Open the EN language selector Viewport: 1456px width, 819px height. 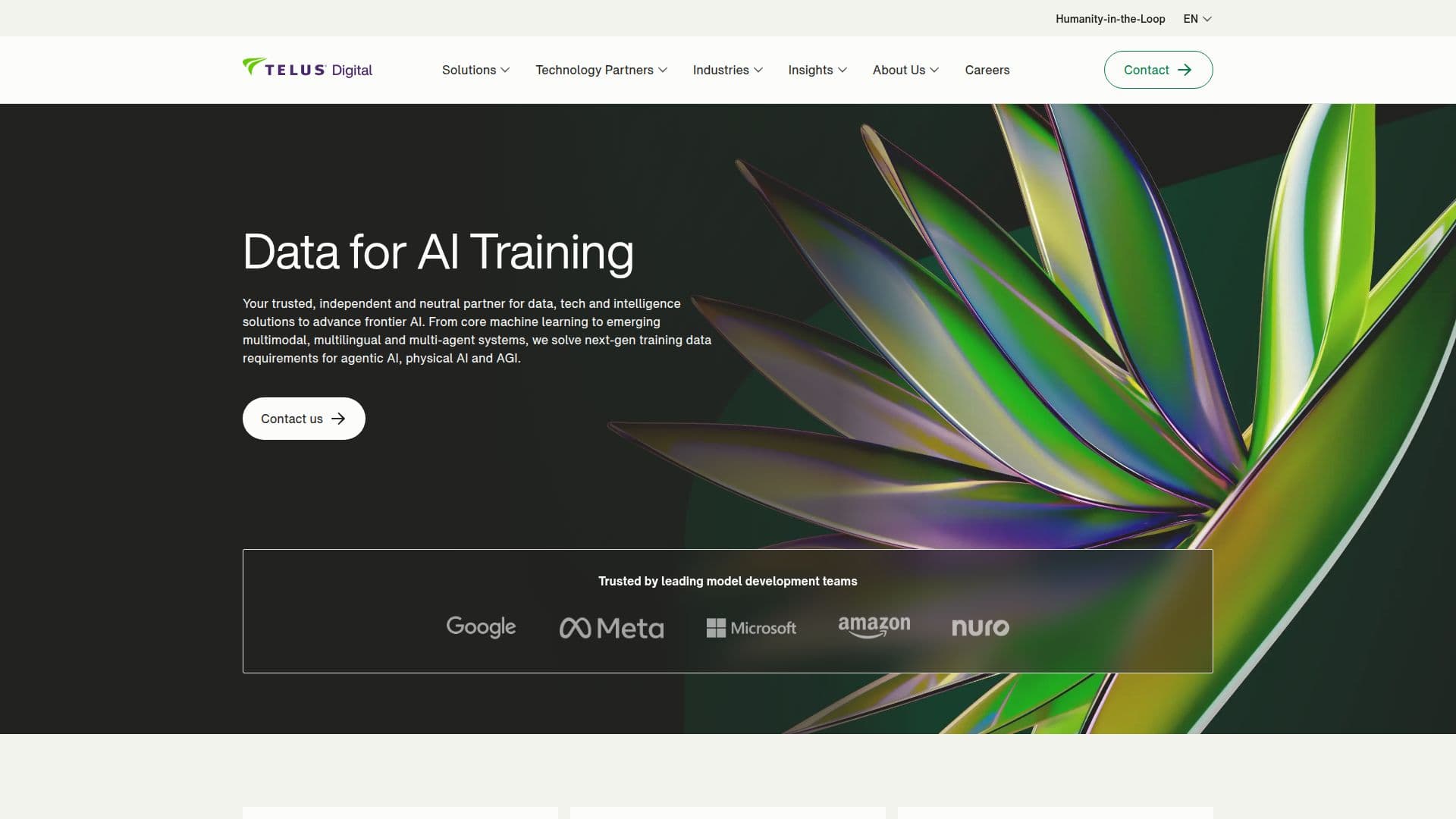tap(1197, 19)
